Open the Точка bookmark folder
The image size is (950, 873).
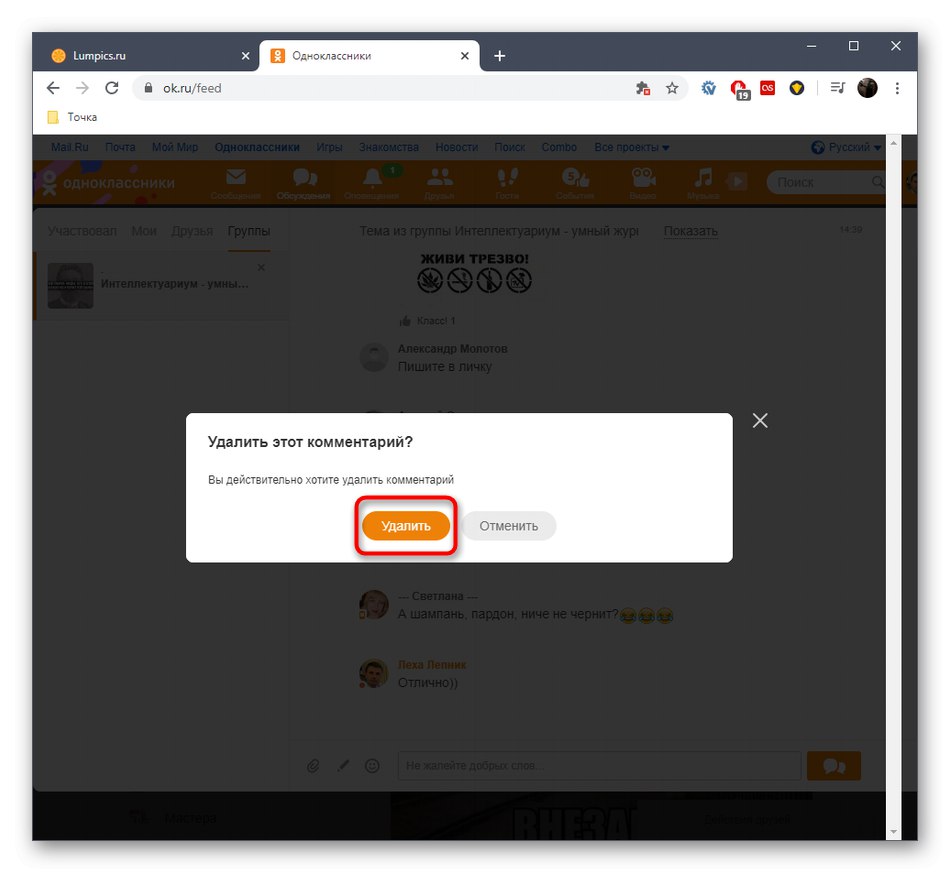click(x=72, y=117)
